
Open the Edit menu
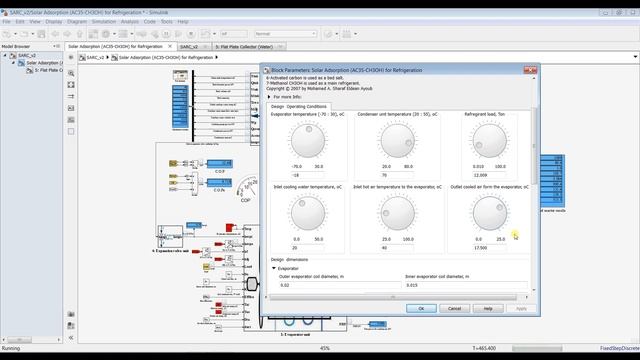click(x=20, y=22)
